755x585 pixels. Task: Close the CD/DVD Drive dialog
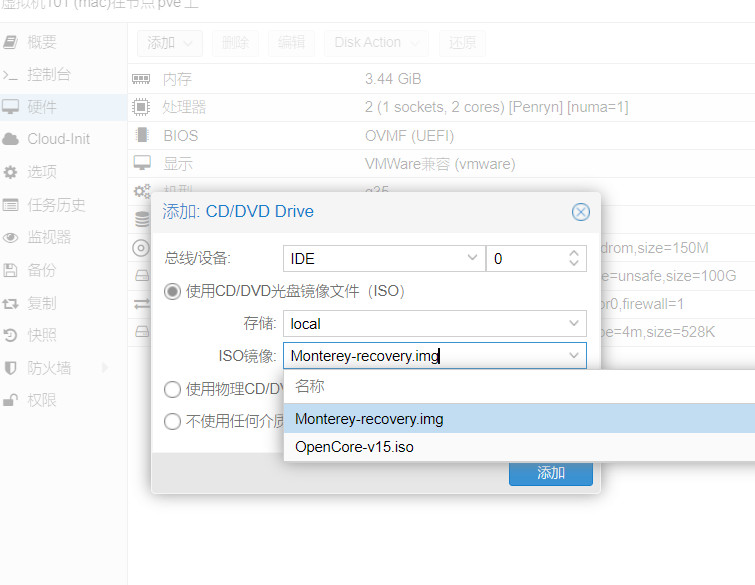(581, 212)
